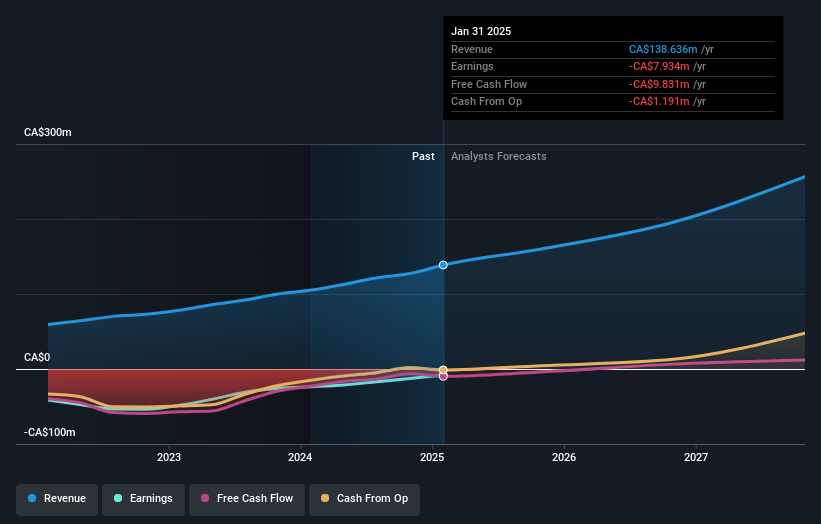Click the -CA$9.831m free cash flow value
821x524 pixels.
tap(659, 84)
